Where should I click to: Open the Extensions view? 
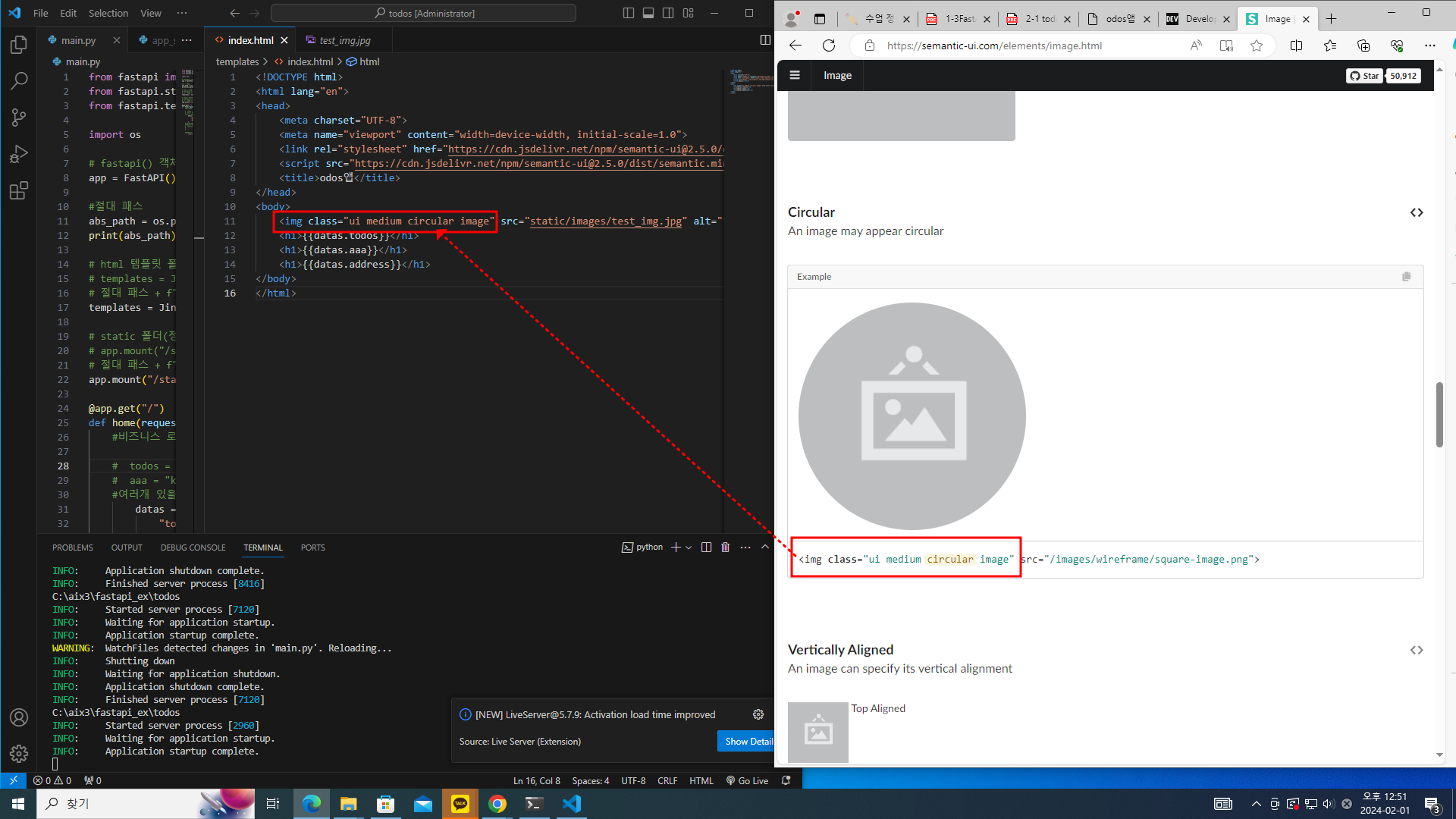[x=19, y=190]
